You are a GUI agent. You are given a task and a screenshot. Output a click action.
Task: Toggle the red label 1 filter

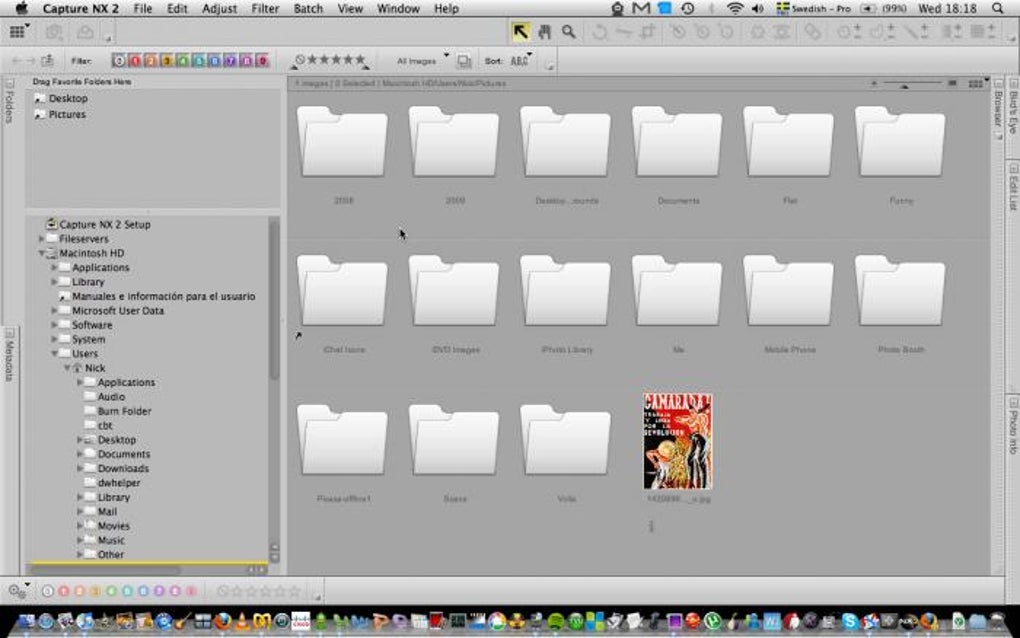(x=135, y=61)
